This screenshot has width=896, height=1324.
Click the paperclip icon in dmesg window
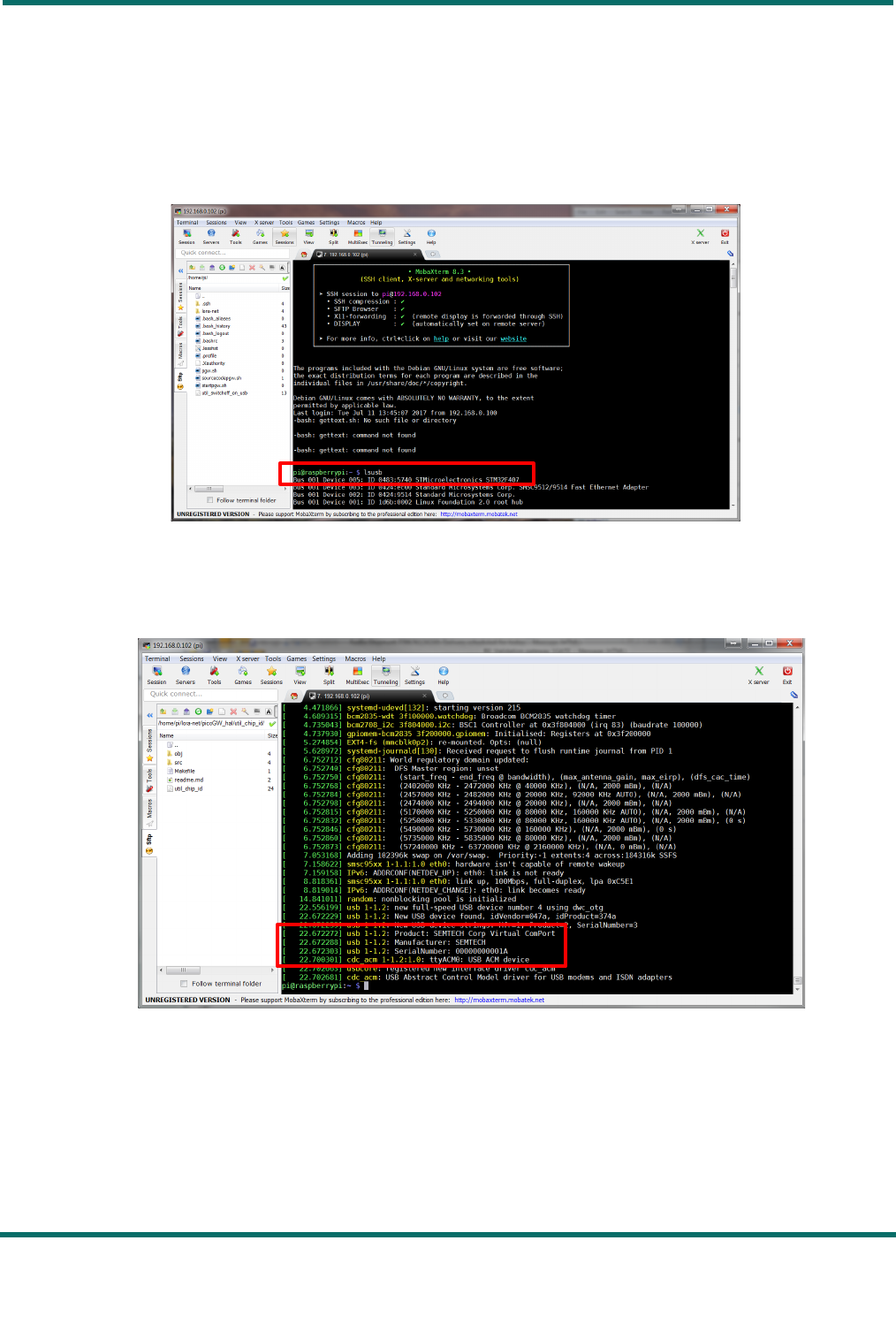[x=794, y=695]
